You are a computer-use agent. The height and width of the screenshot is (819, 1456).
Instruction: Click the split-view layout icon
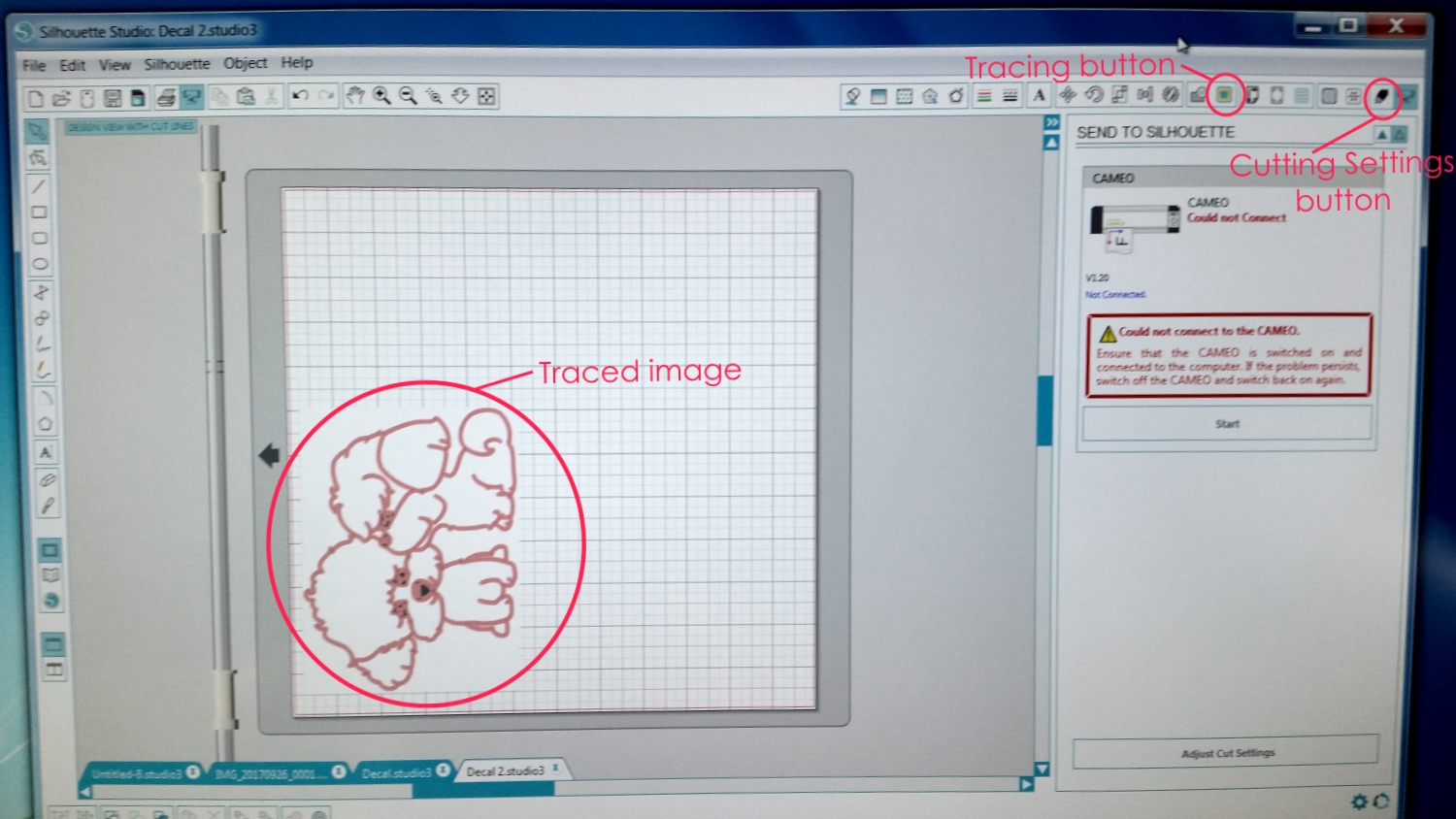click(53, 670)
